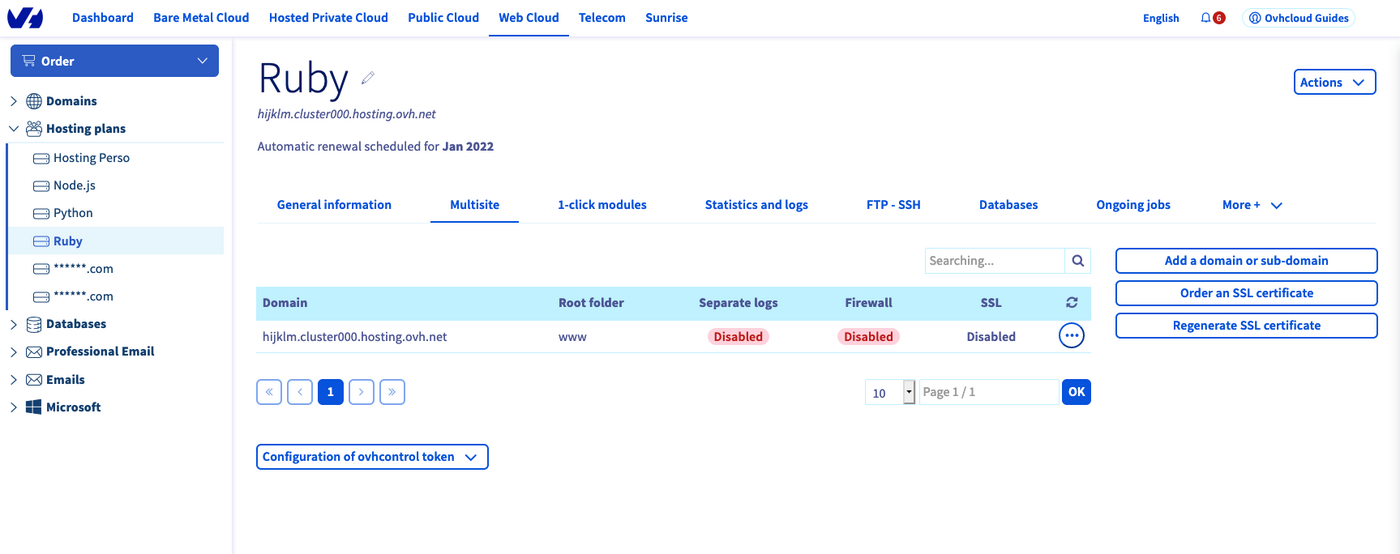The height and width of the screenshot is (554, 1400).
Task: Open Public Cloud in top navigation
Action: click(x=443, y=18)
